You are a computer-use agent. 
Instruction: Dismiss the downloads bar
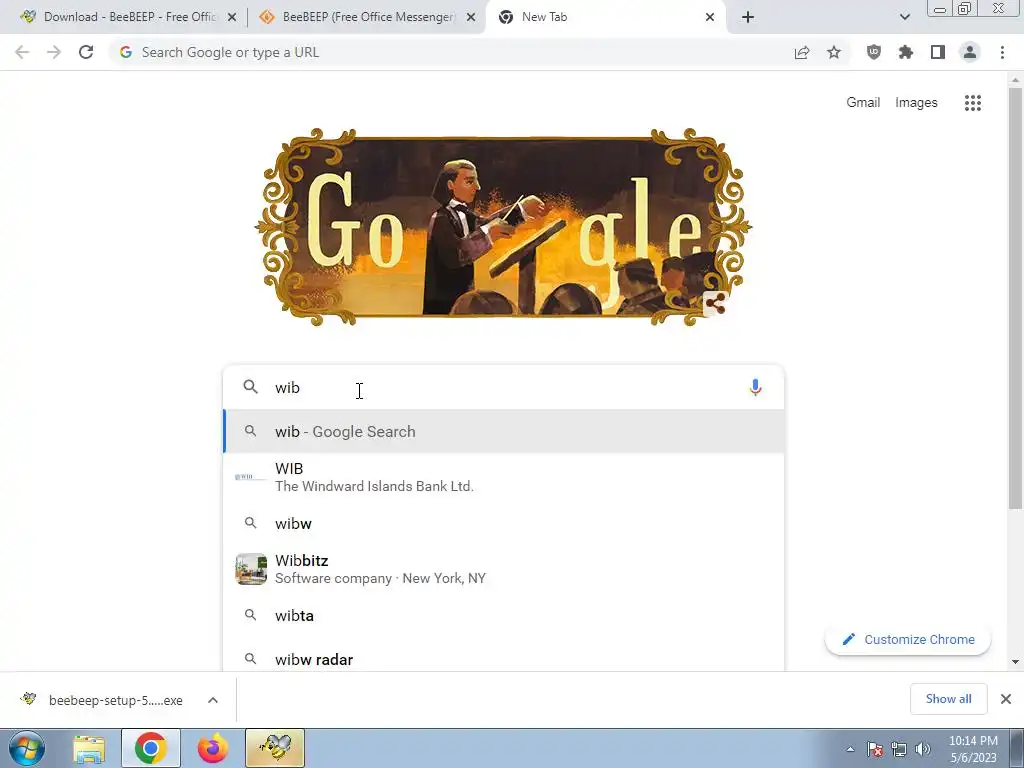[1006, 699]
